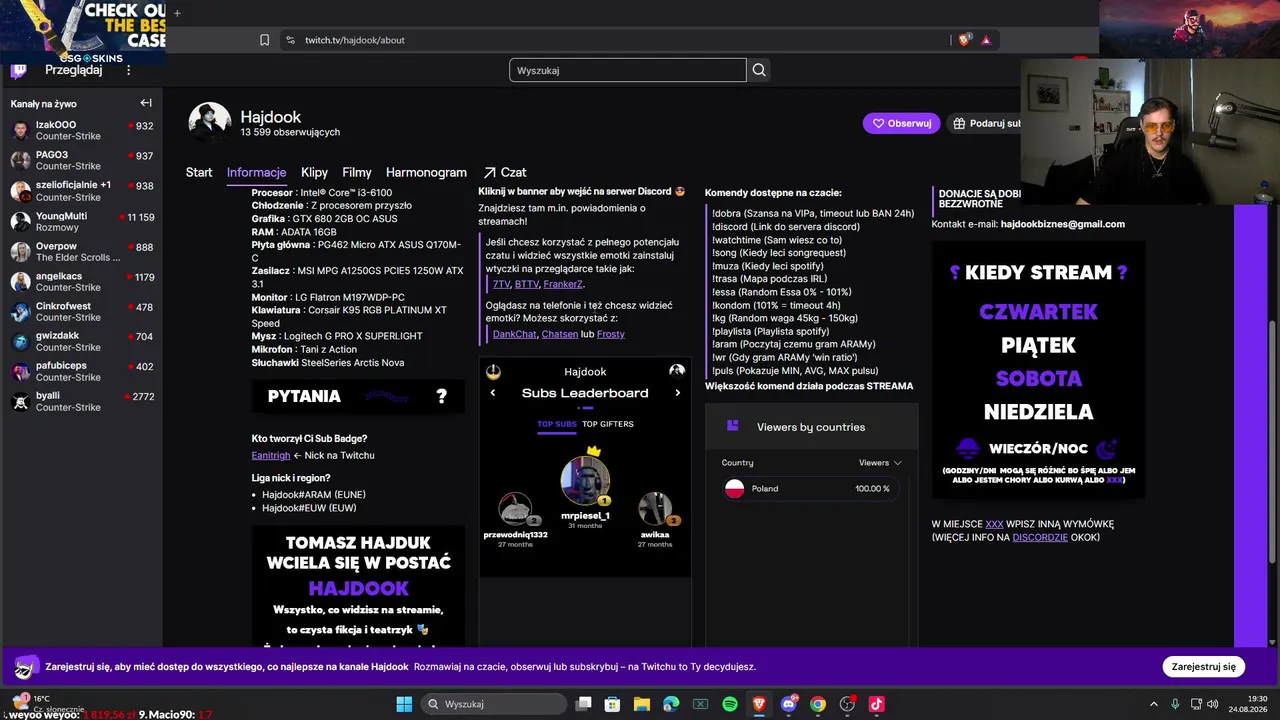The width and height of the screenshot is (1280, 720).
Task: Open the Twitch home logo
Action: pyautogui.click(x=18, y=70)
